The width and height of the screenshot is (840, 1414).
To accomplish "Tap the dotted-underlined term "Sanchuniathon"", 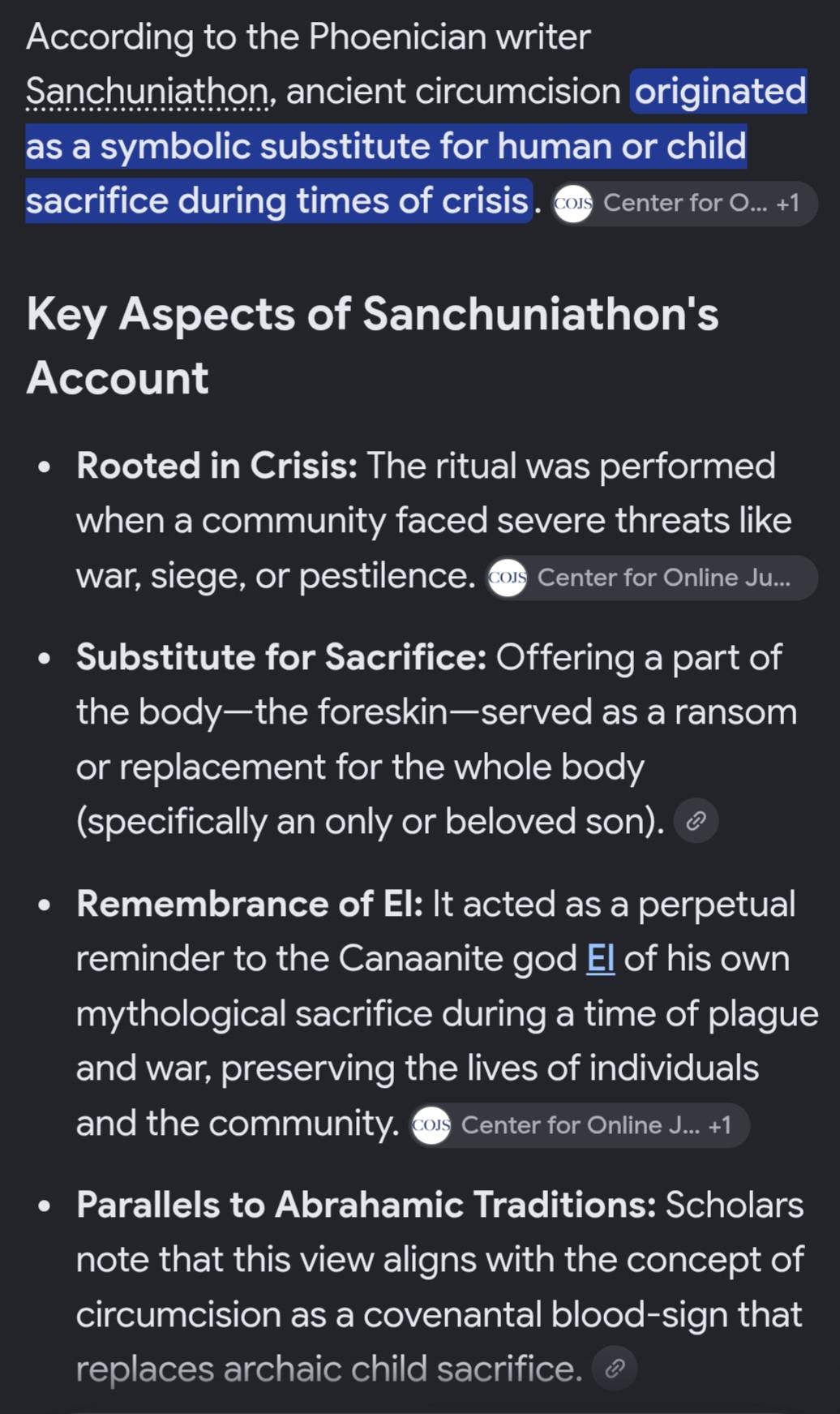I will click(x=147, y=92).
